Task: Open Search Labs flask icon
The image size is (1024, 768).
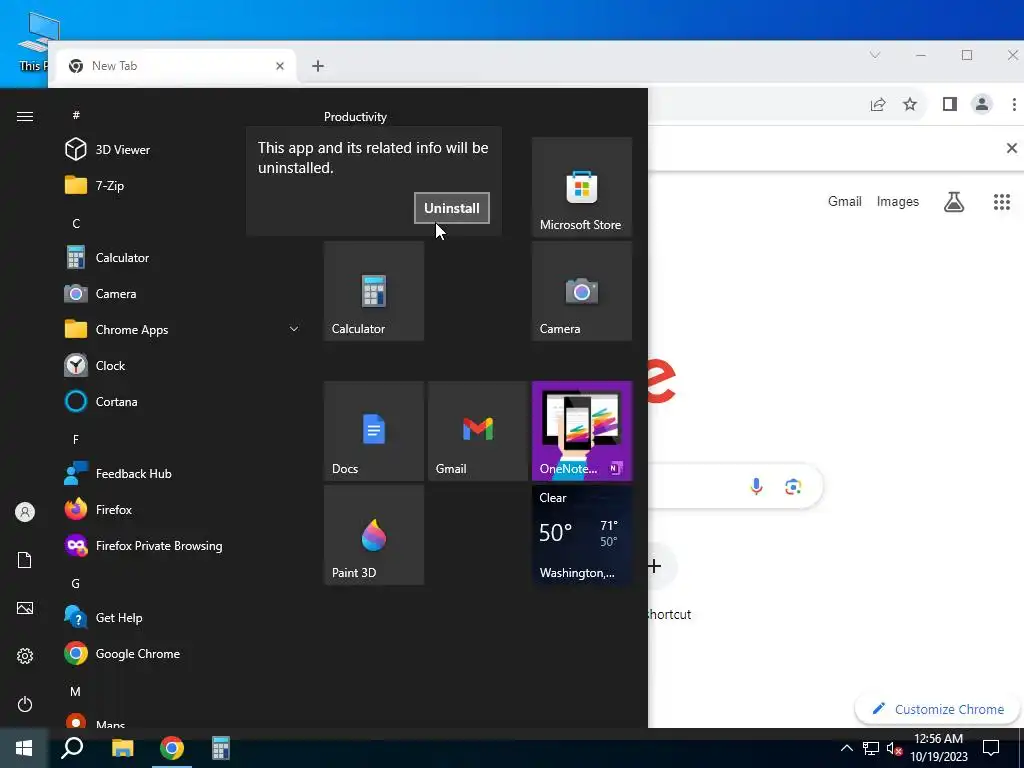Action: (x=953, y=202)
